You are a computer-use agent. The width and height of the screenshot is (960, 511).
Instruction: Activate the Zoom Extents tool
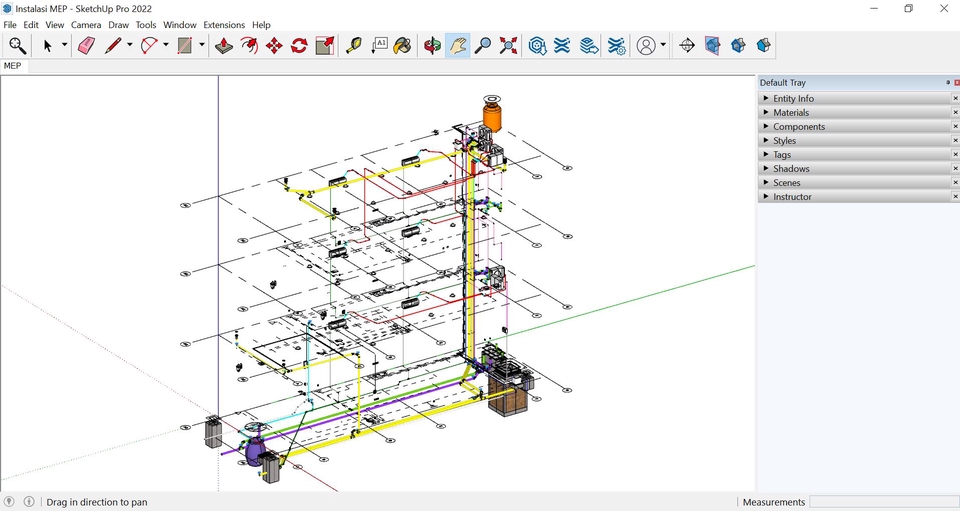508,45
